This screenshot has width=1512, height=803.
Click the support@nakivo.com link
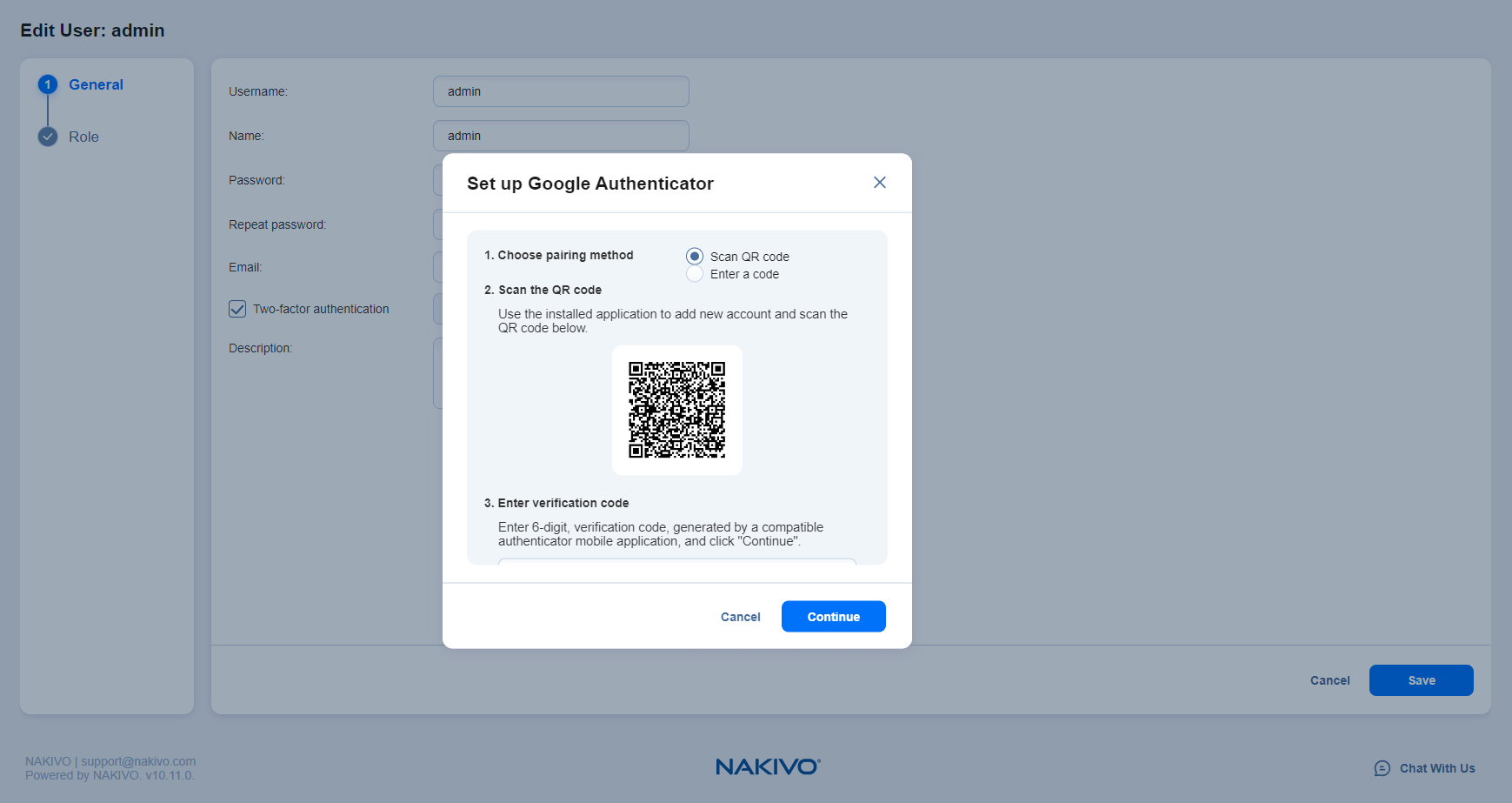pos(138,761)
